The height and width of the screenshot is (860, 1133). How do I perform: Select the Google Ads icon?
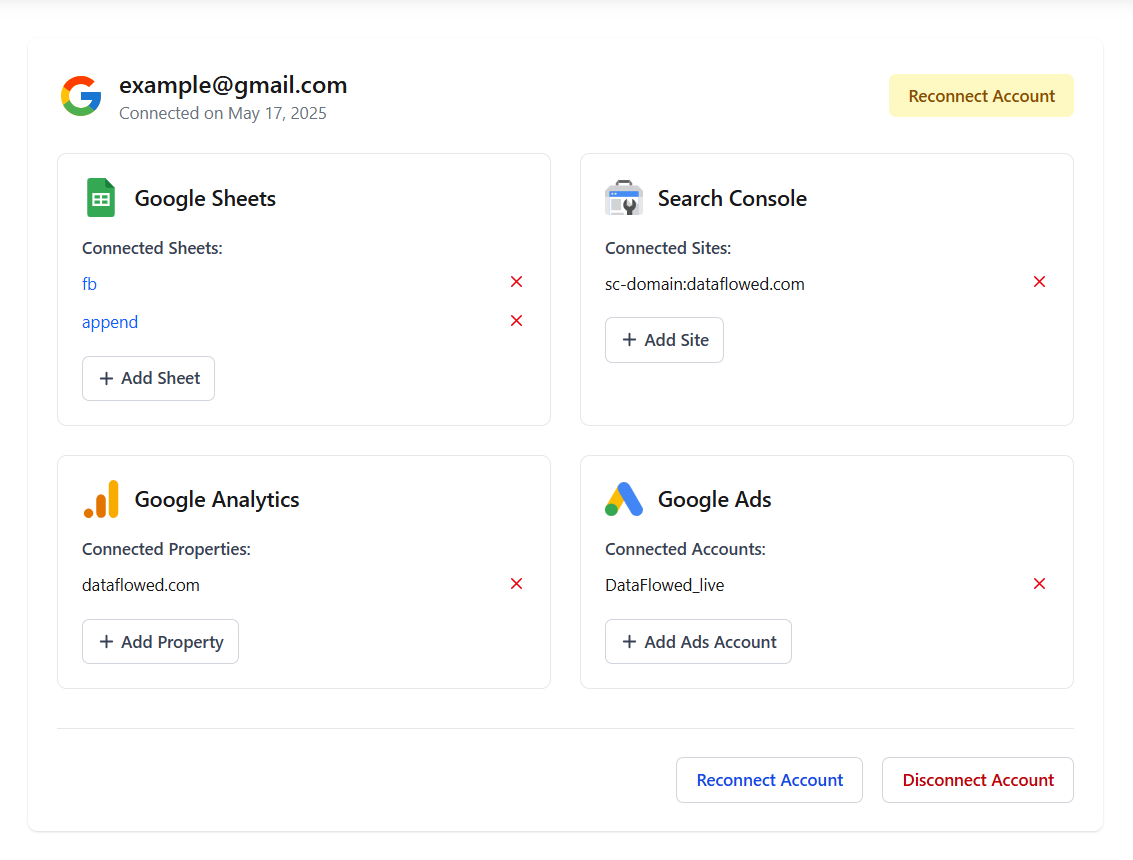point(624,498)
